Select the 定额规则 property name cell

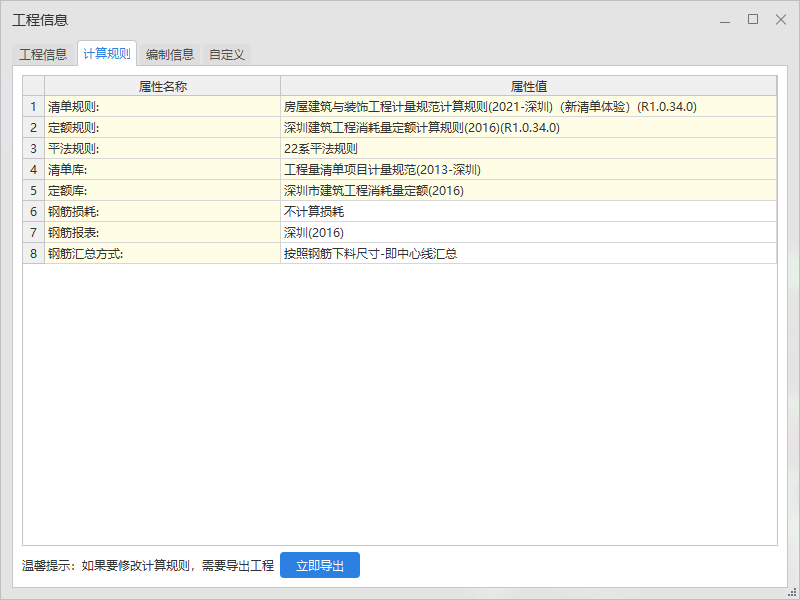coord(162,128)
